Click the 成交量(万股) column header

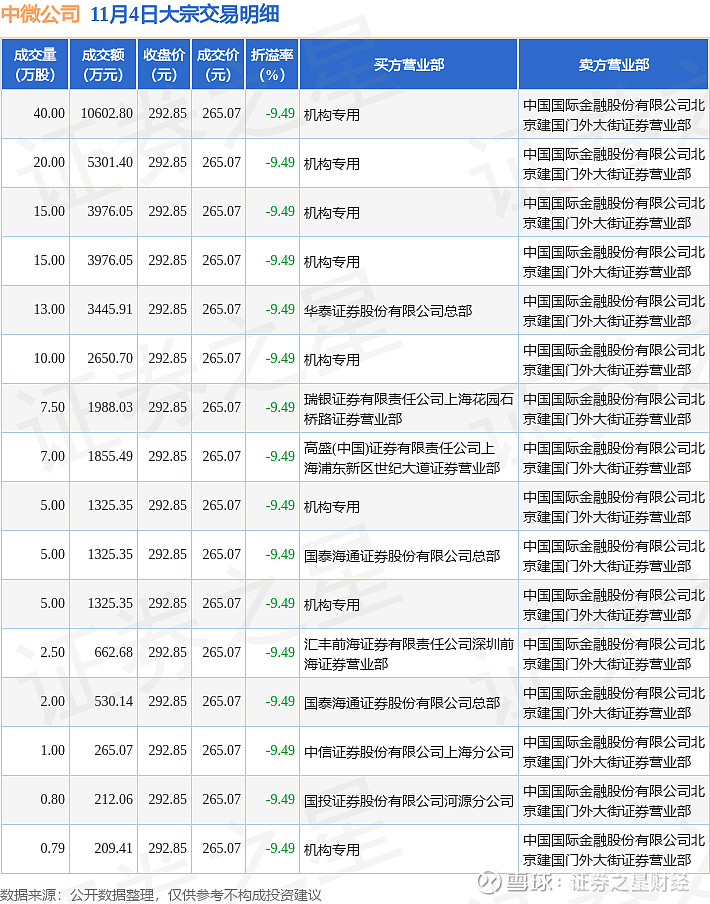point(35,65)
